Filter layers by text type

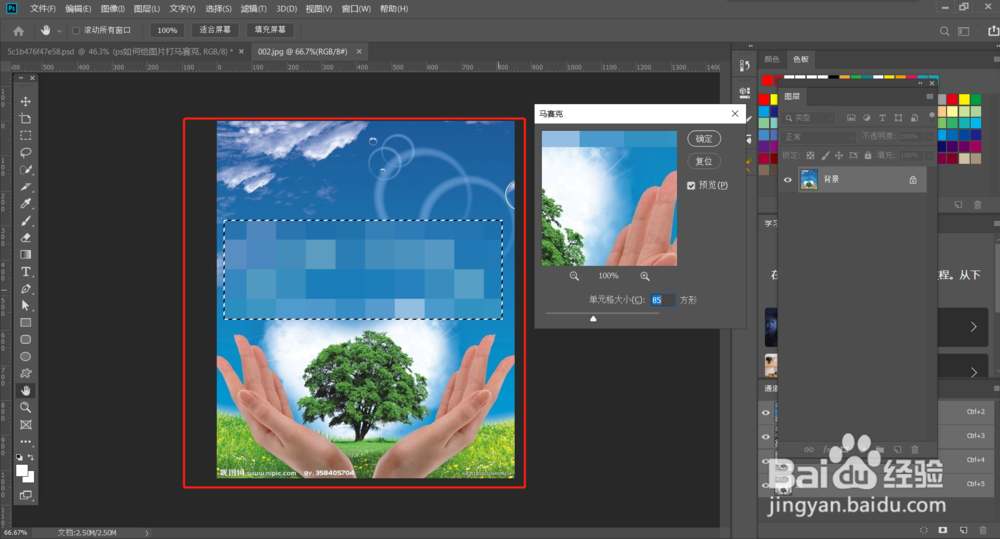click(x=882, y=118)
